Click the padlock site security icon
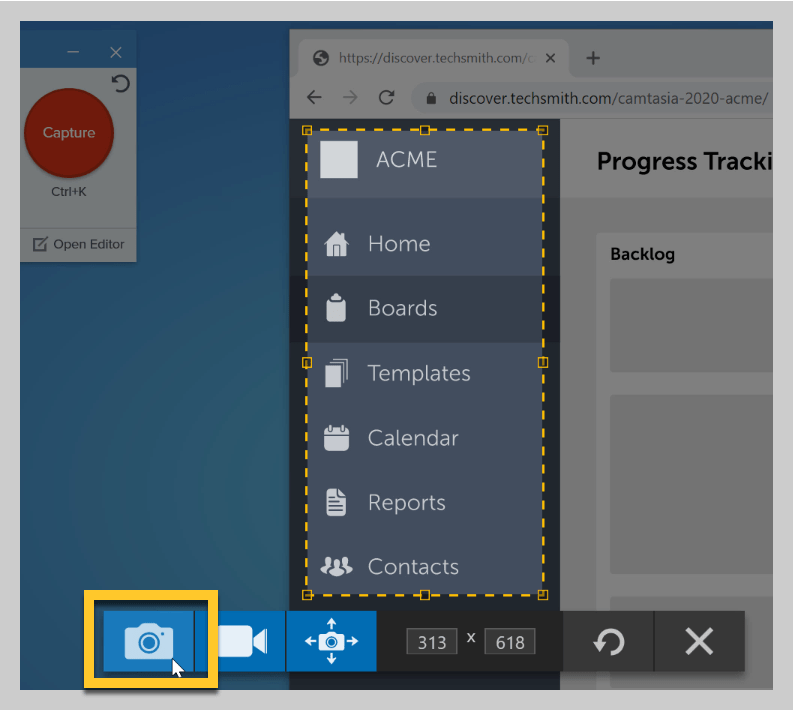Image resolution: width=794 pixels, height=710 pixels. point(431,98)
